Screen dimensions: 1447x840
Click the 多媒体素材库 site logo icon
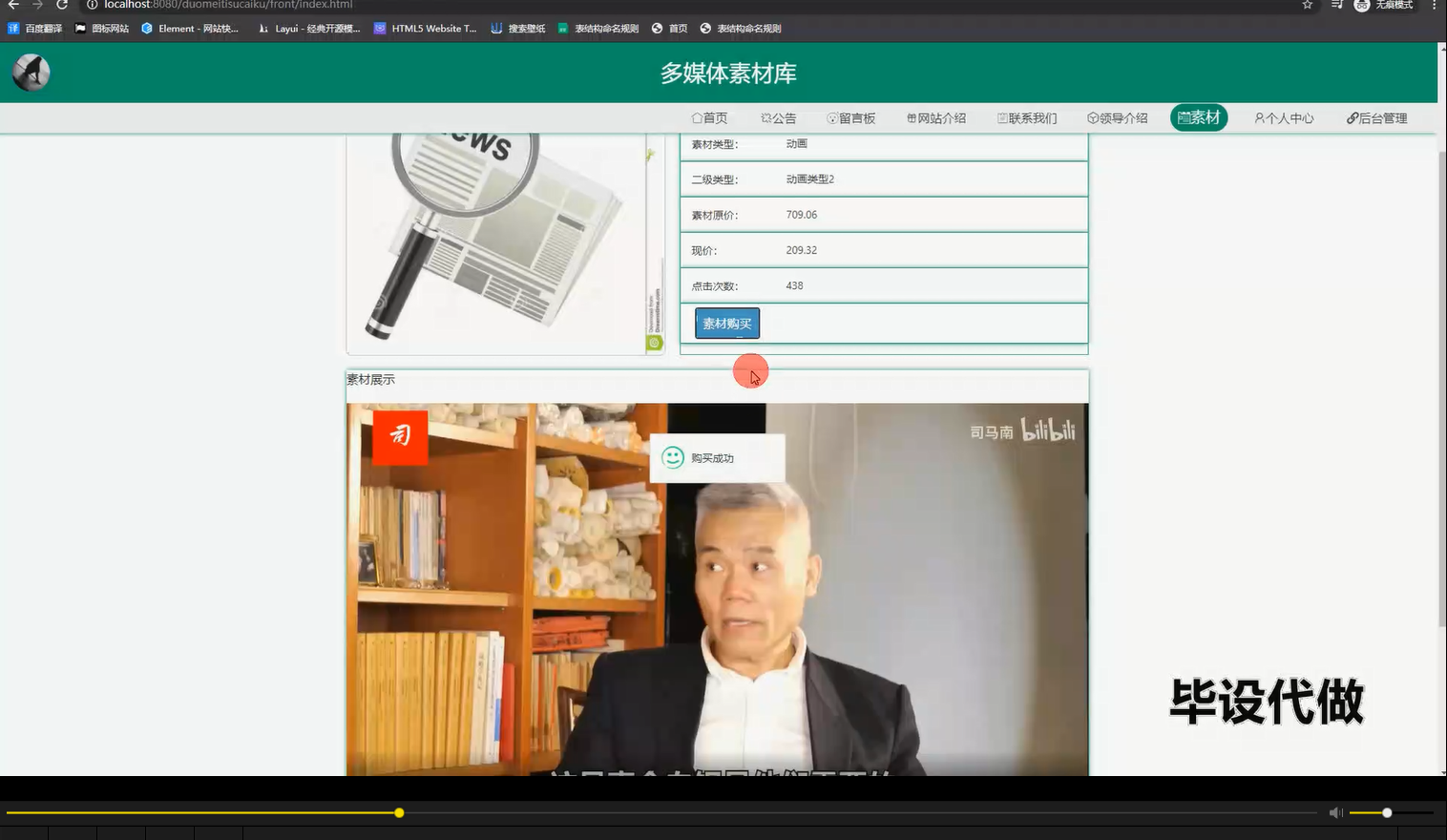click(30, 72)
